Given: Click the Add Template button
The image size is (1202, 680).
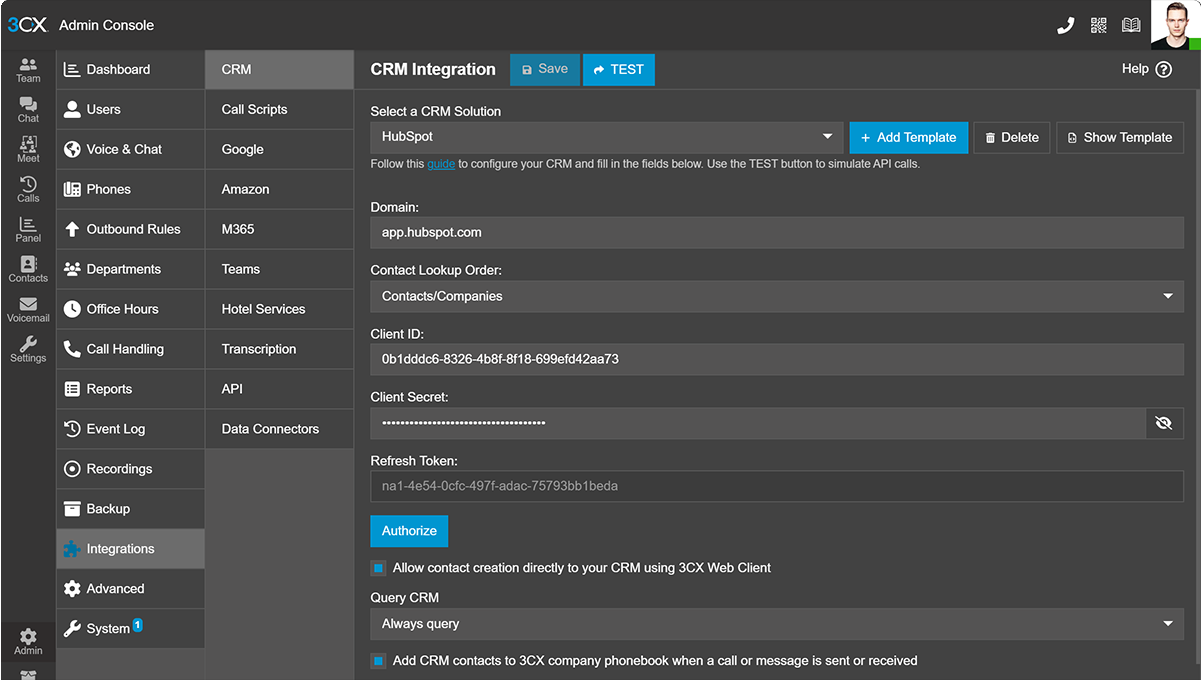Looking at the screenshot, I should click(908, 138).
